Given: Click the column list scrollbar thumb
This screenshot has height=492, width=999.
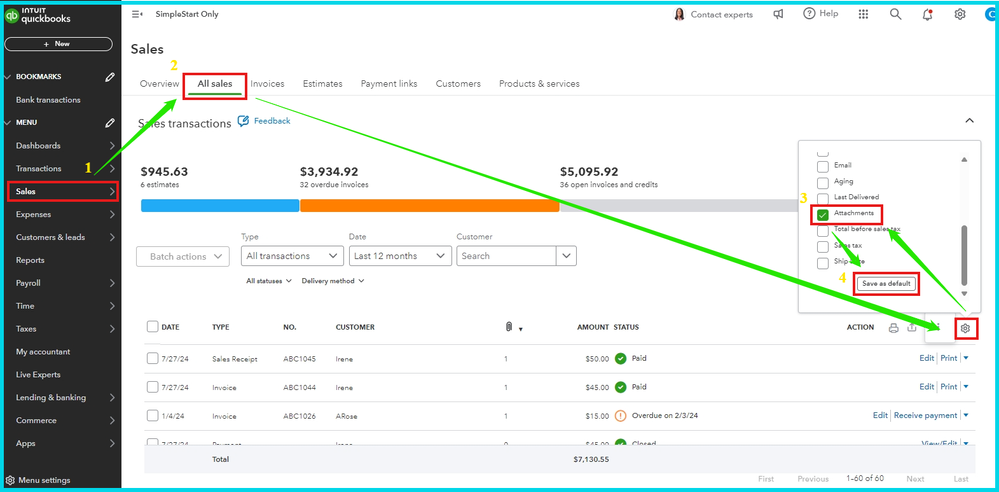Looking at the screenshot, I should pos(964,255).
